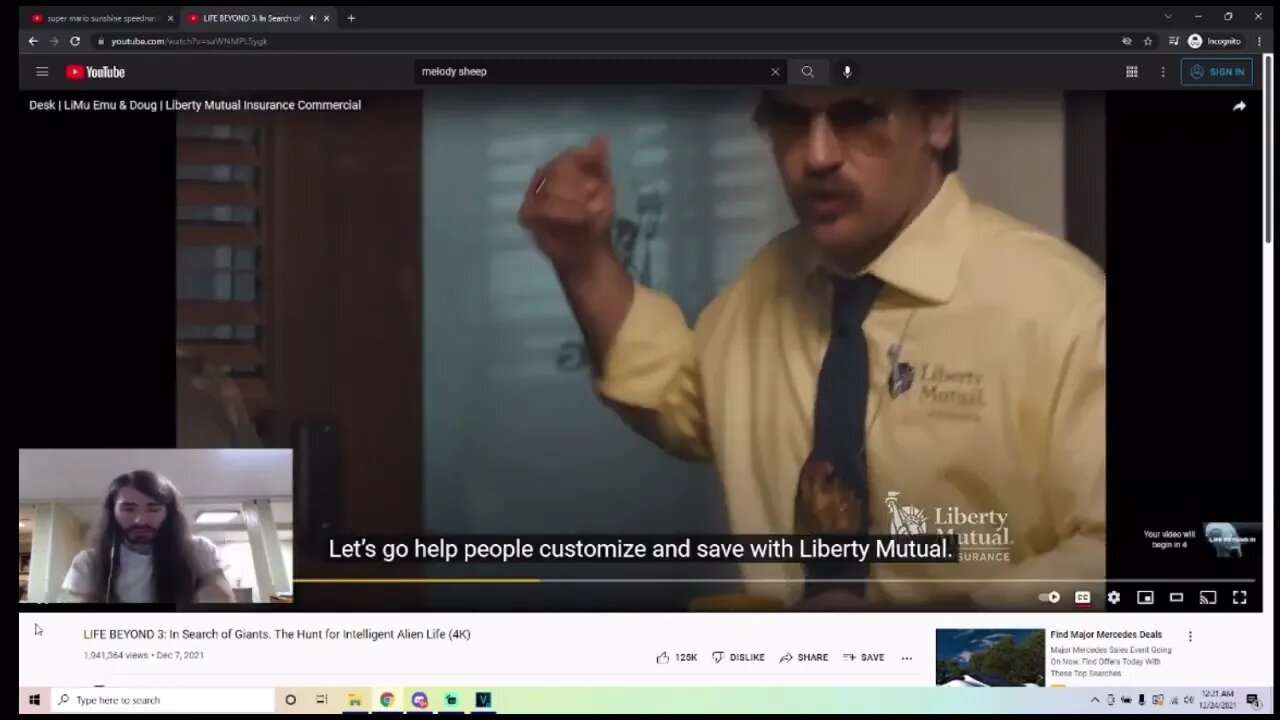The image size is (1280, 720).
Task: Click the Desk LiMu Emu ad title
Action: click(x=195, y=105)
